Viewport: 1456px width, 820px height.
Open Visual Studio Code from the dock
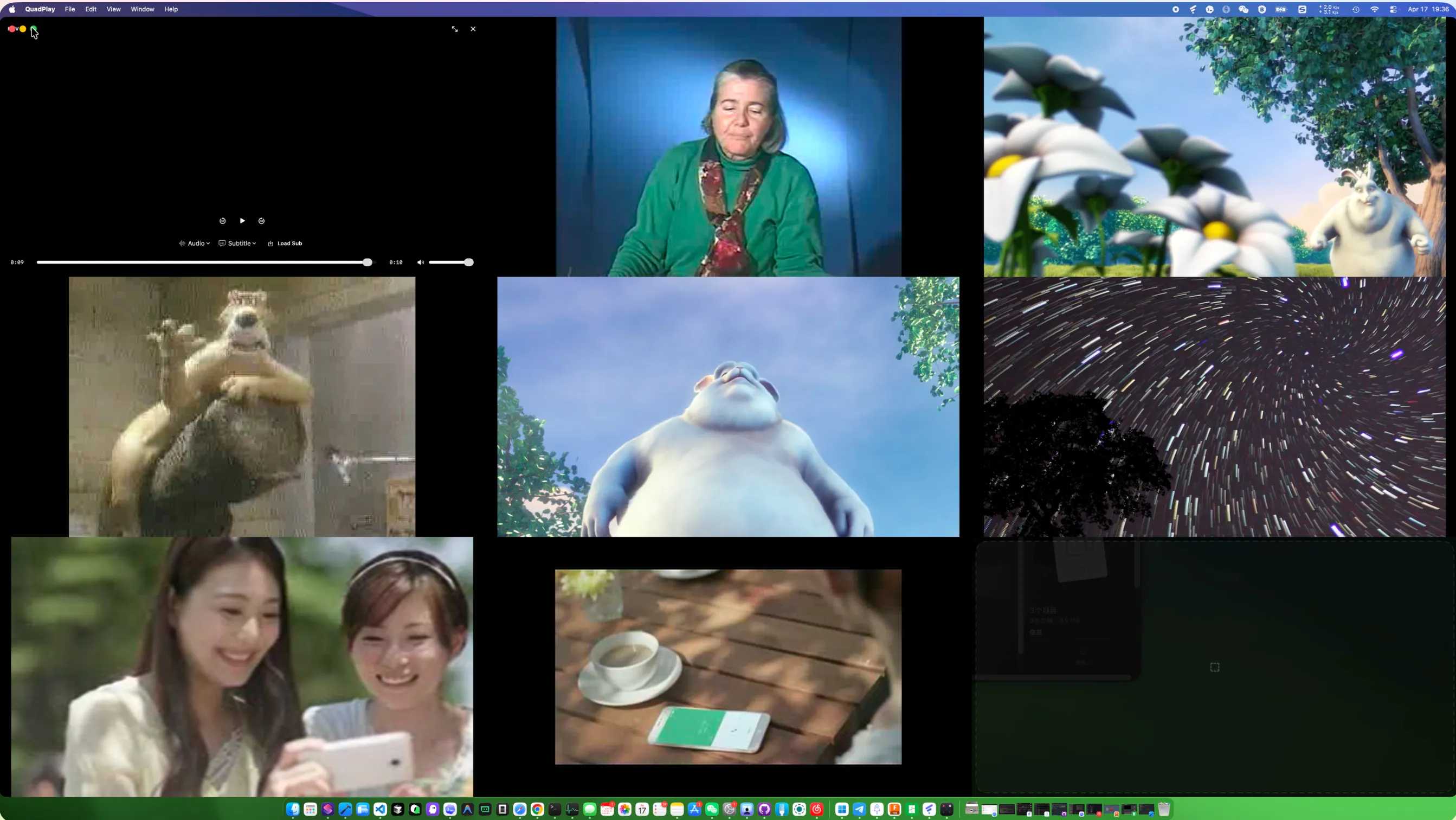click(381, 809)
